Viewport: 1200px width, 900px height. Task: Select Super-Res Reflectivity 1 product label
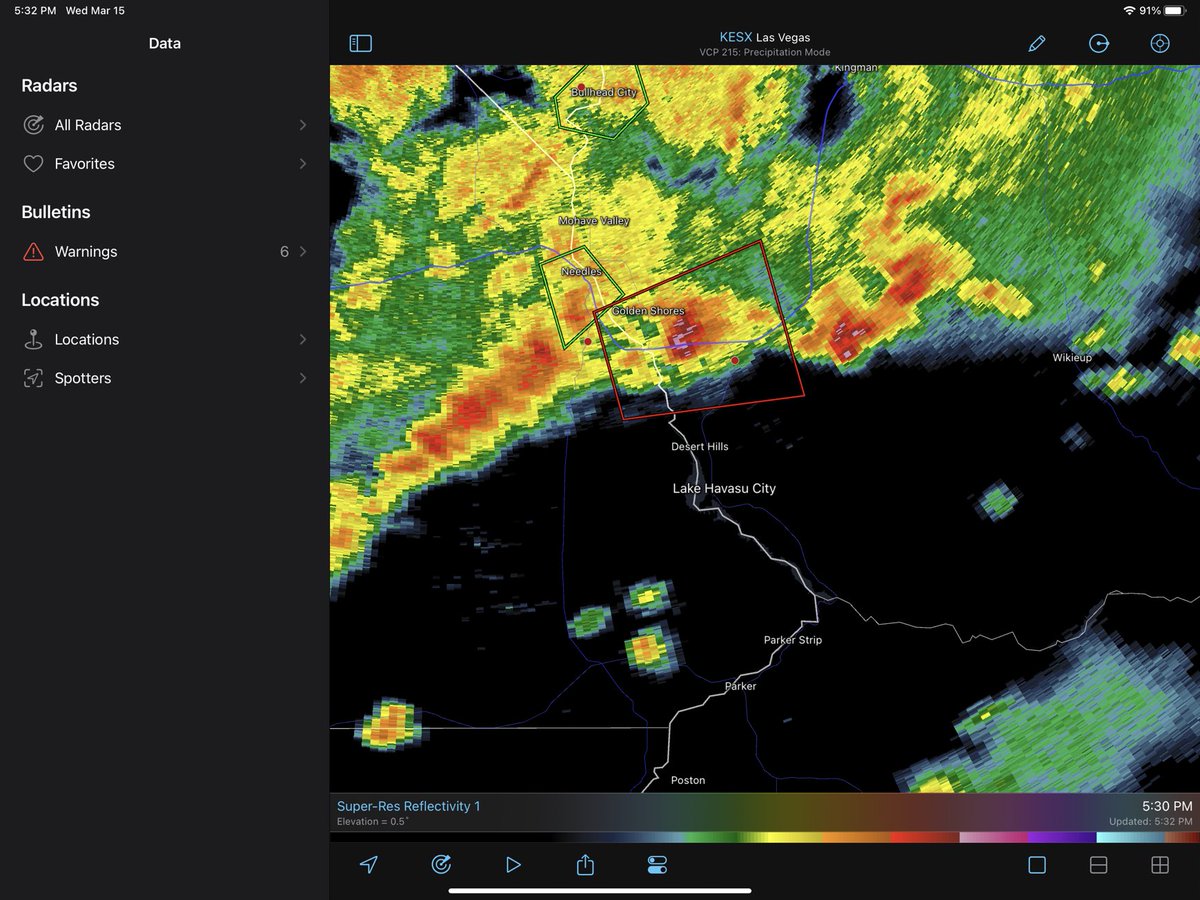(408, 806)
